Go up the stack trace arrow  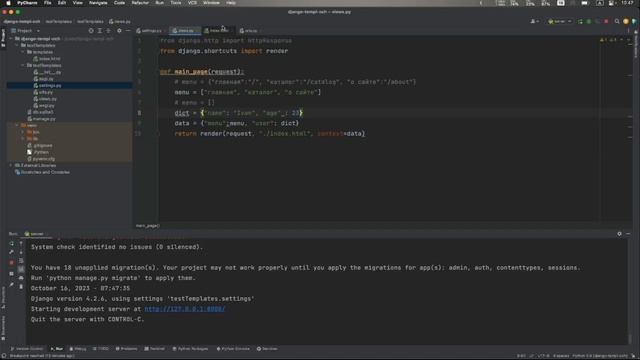coord(21,244)
